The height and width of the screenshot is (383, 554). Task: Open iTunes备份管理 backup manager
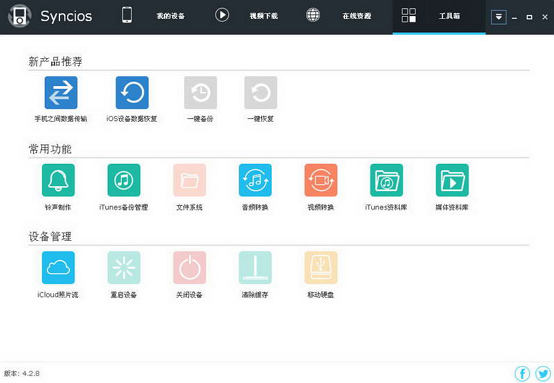(124, 180)
